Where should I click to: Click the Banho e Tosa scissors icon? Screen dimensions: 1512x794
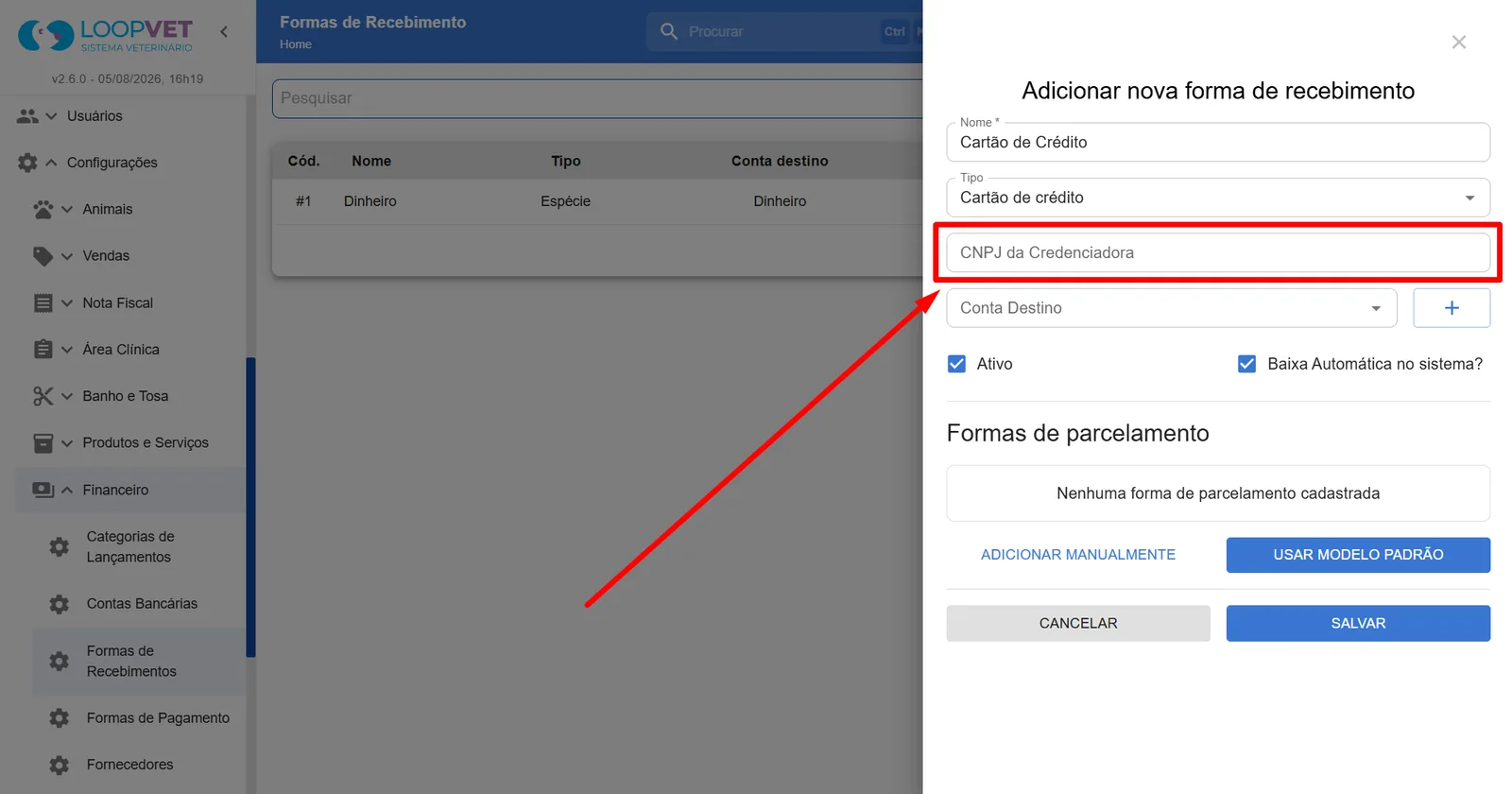[x=43, y=396]
